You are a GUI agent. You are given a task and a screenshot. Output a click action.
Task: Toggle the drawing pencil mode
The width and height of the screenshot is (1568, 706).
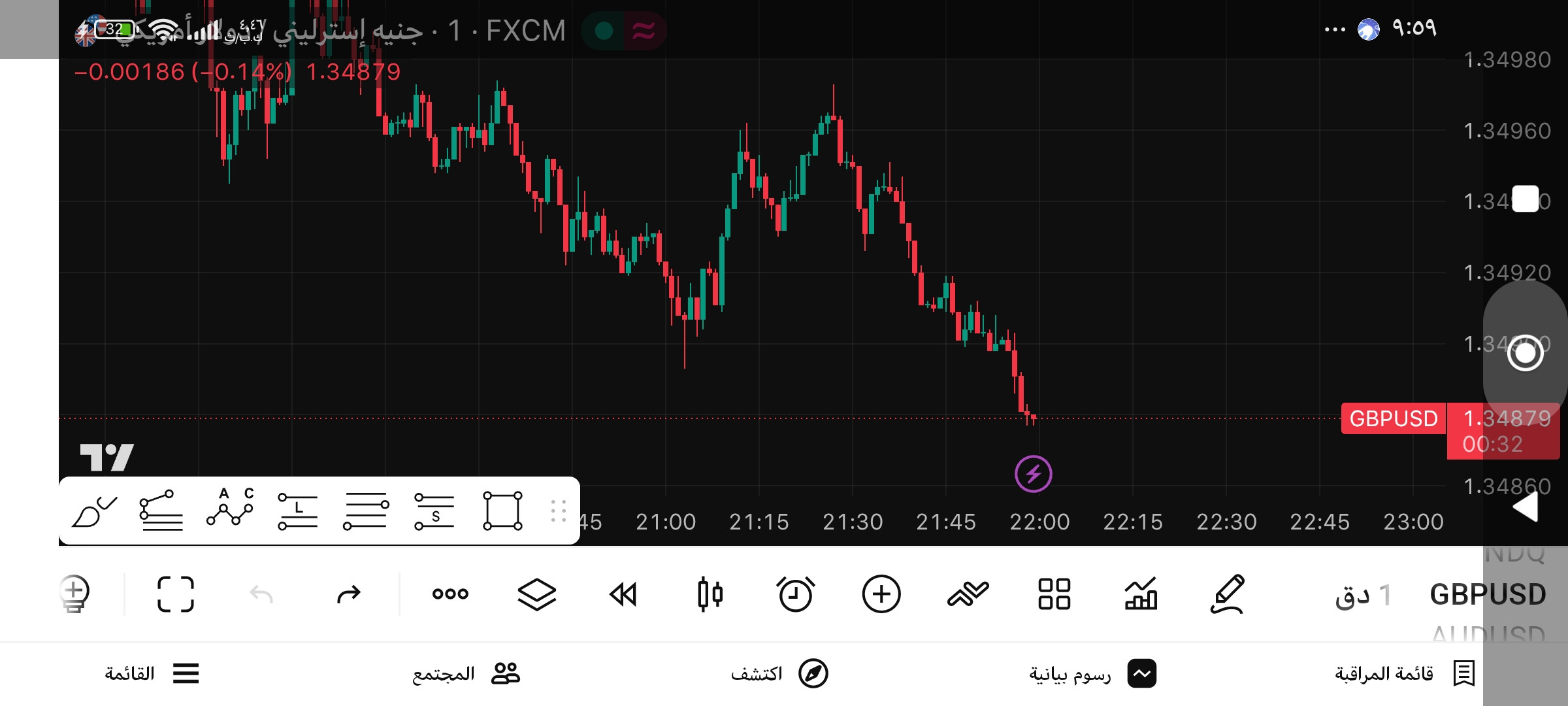(1228, 594)
